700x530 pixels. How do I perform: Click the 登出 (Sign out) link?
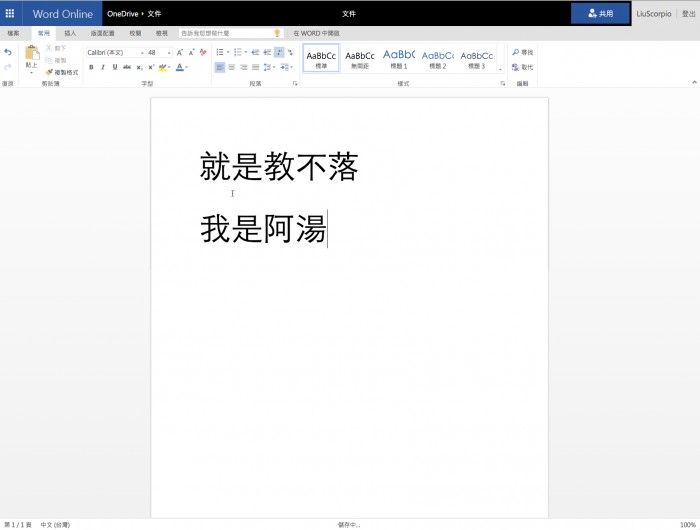(688, 14)
